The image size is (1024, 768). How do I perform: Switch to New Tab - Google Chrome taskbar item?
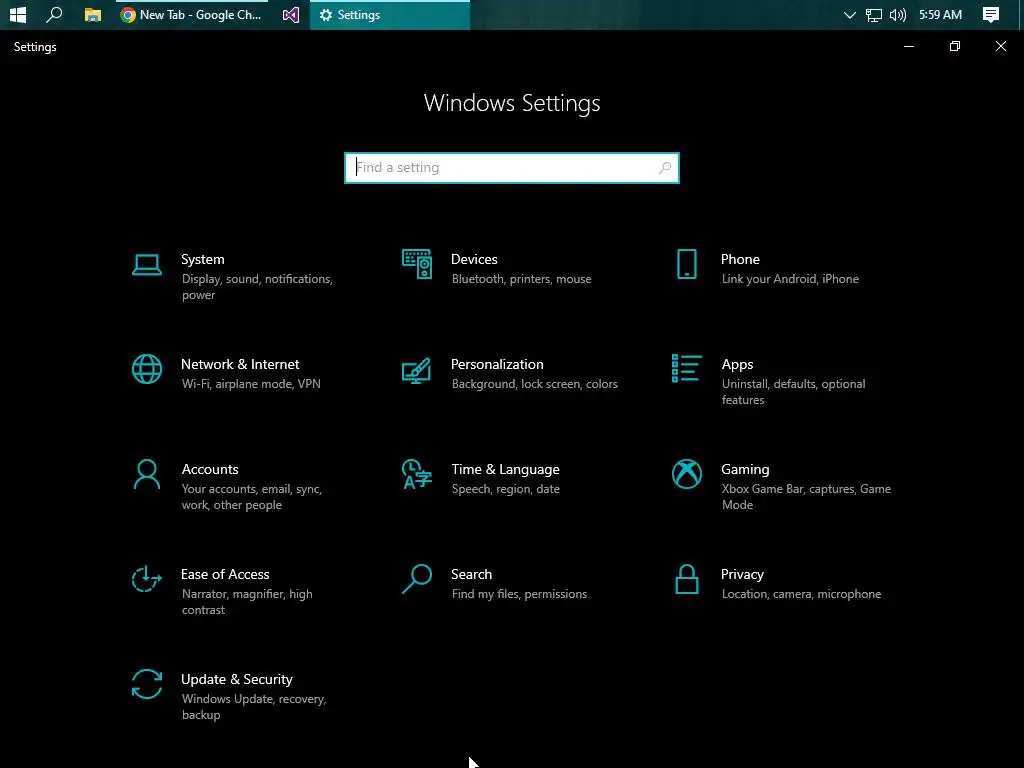[192, 14]
